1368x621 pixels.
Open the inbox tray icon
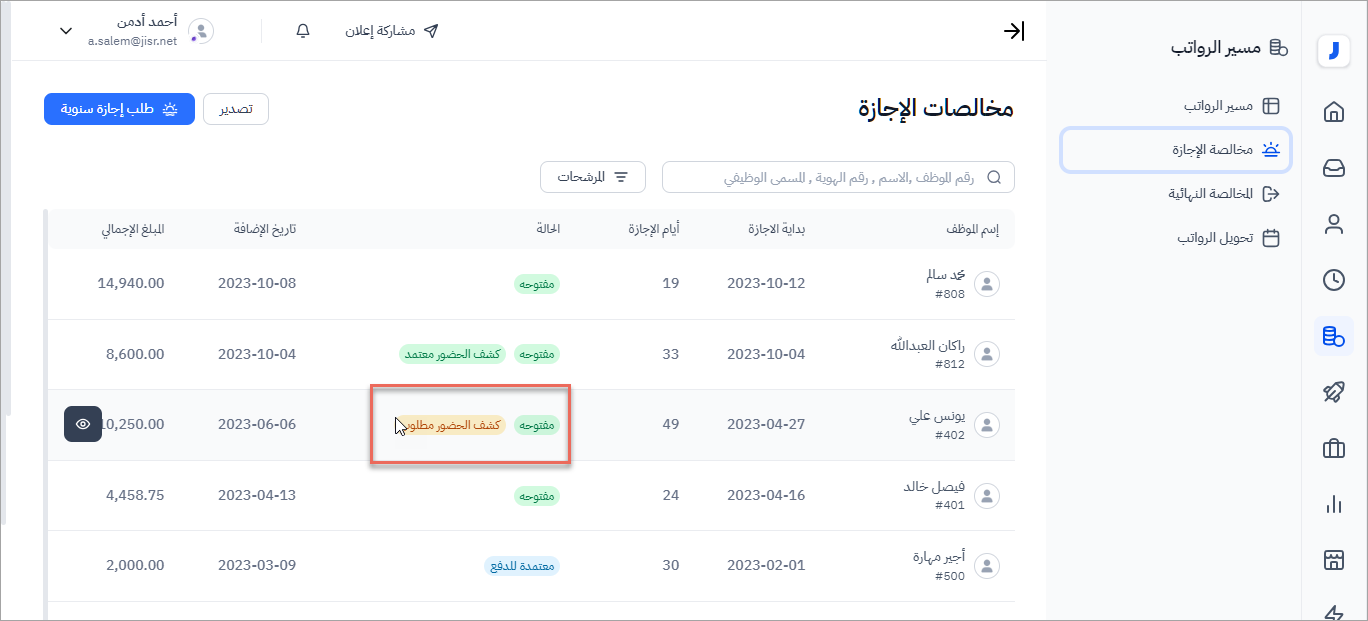(x=1333, y=168)
